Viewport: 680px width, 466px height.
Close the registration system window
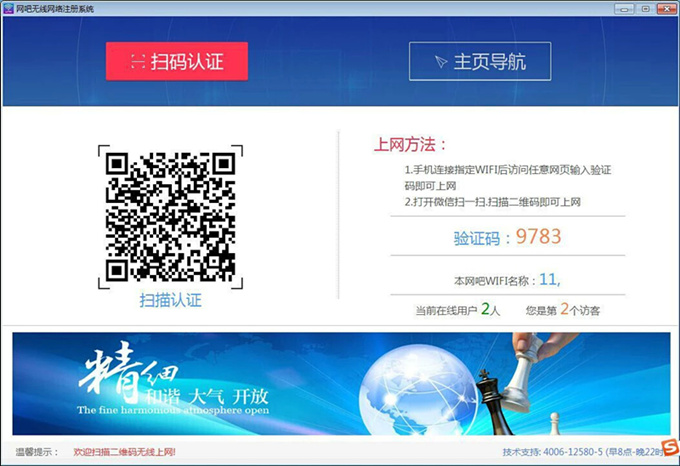[x=667, y=9]
